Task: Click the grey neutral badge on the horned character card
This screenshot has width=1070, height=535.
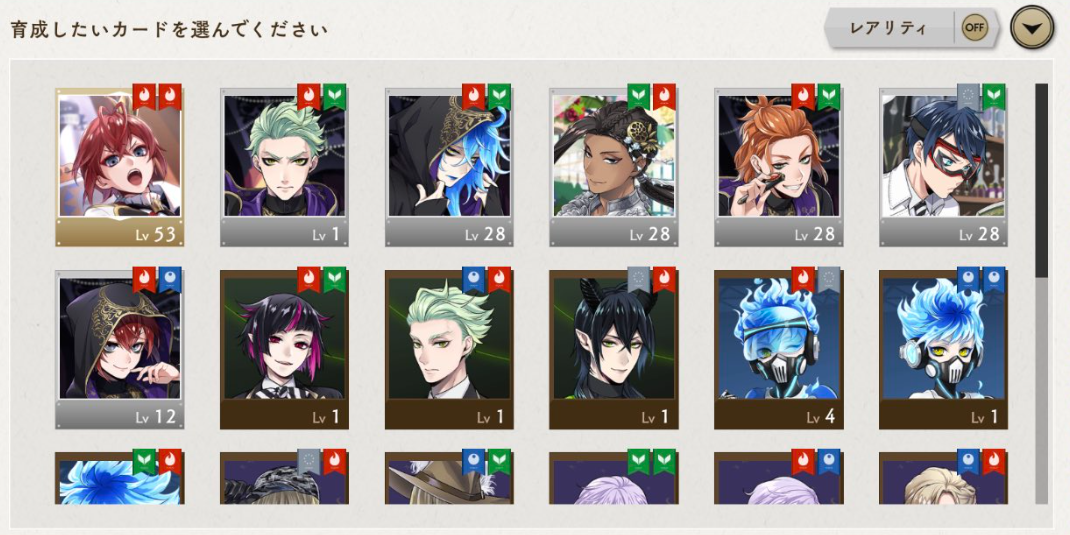Action: click(x=639, y=279)
